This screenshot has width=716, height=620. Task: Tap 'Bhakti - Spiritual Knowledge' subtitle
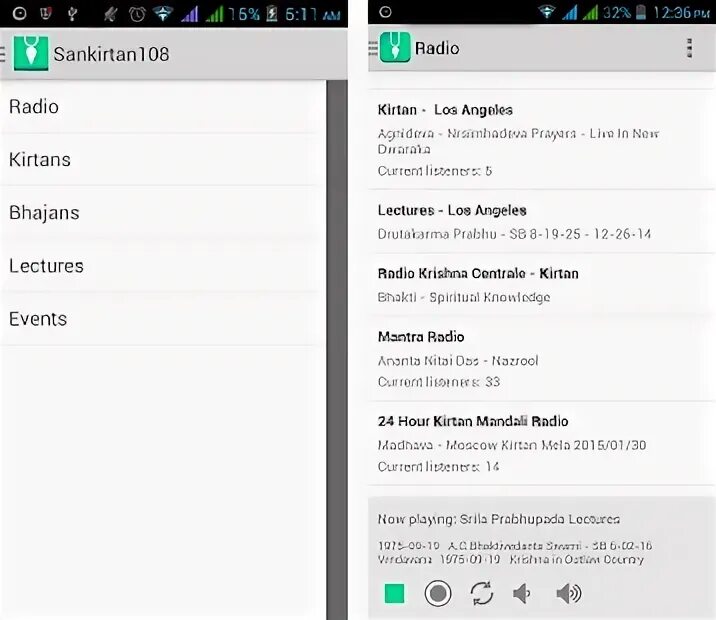(x=464, y=297)
